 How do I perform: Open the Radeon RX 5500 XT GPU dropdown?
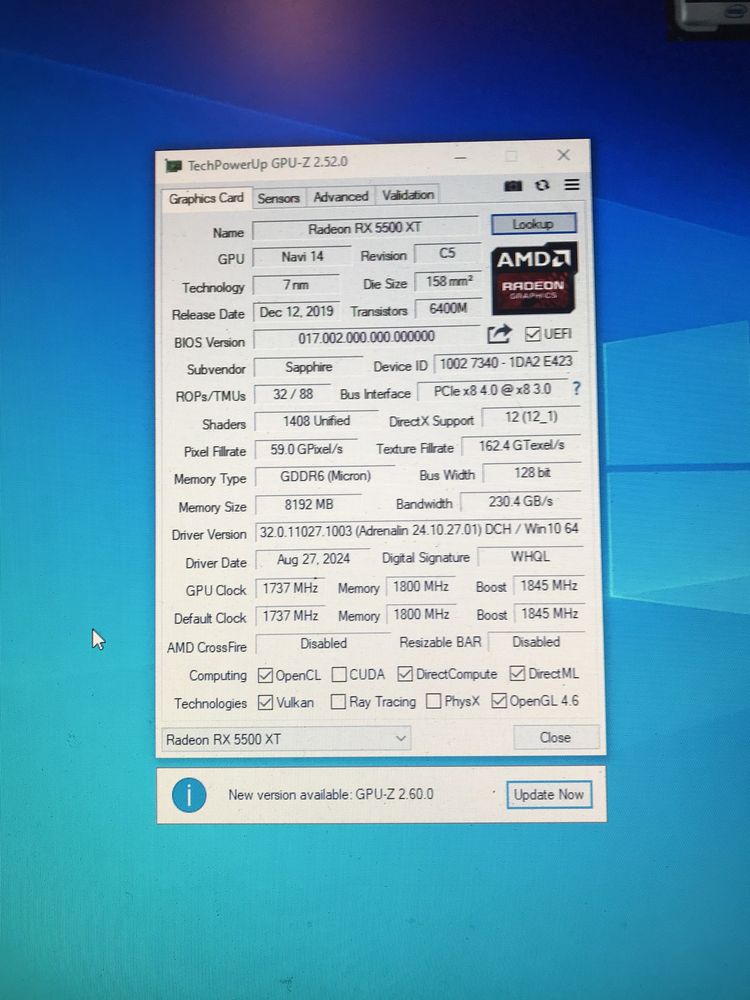click(x=286, y=739)
